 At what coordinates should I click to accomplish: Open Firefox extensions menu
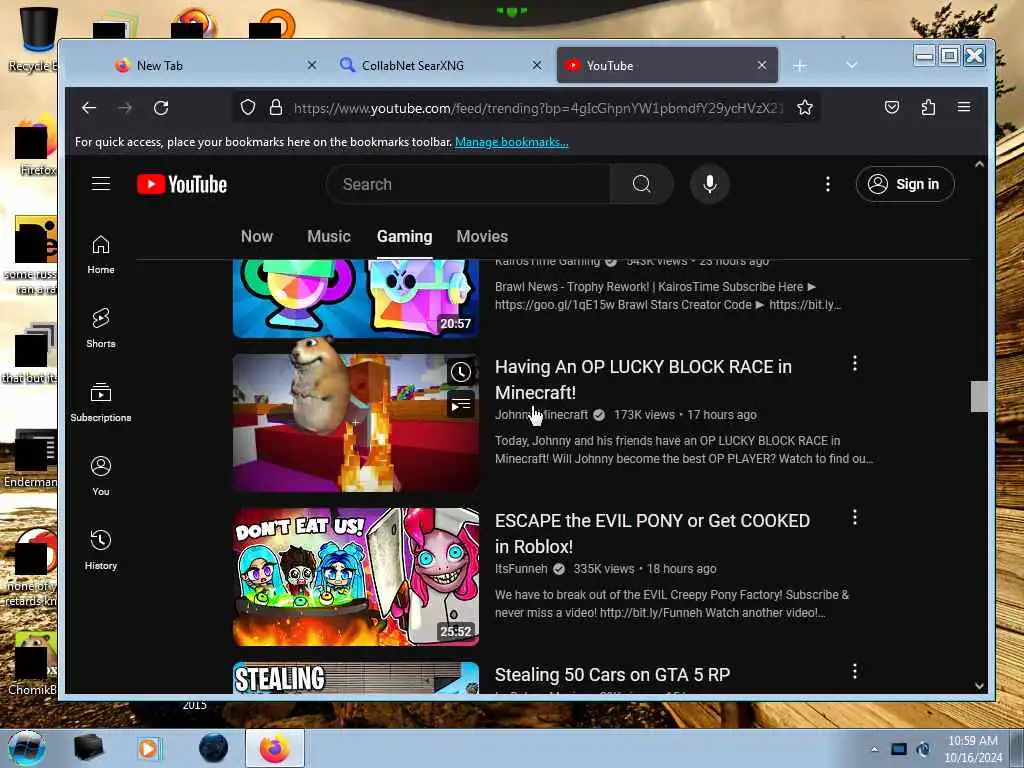(928, 108)
